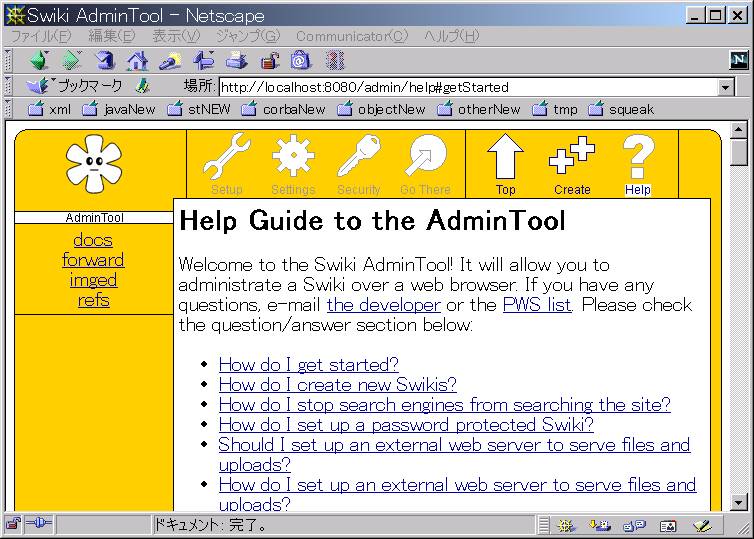Open link about stopping search engines

click(445, 405)
